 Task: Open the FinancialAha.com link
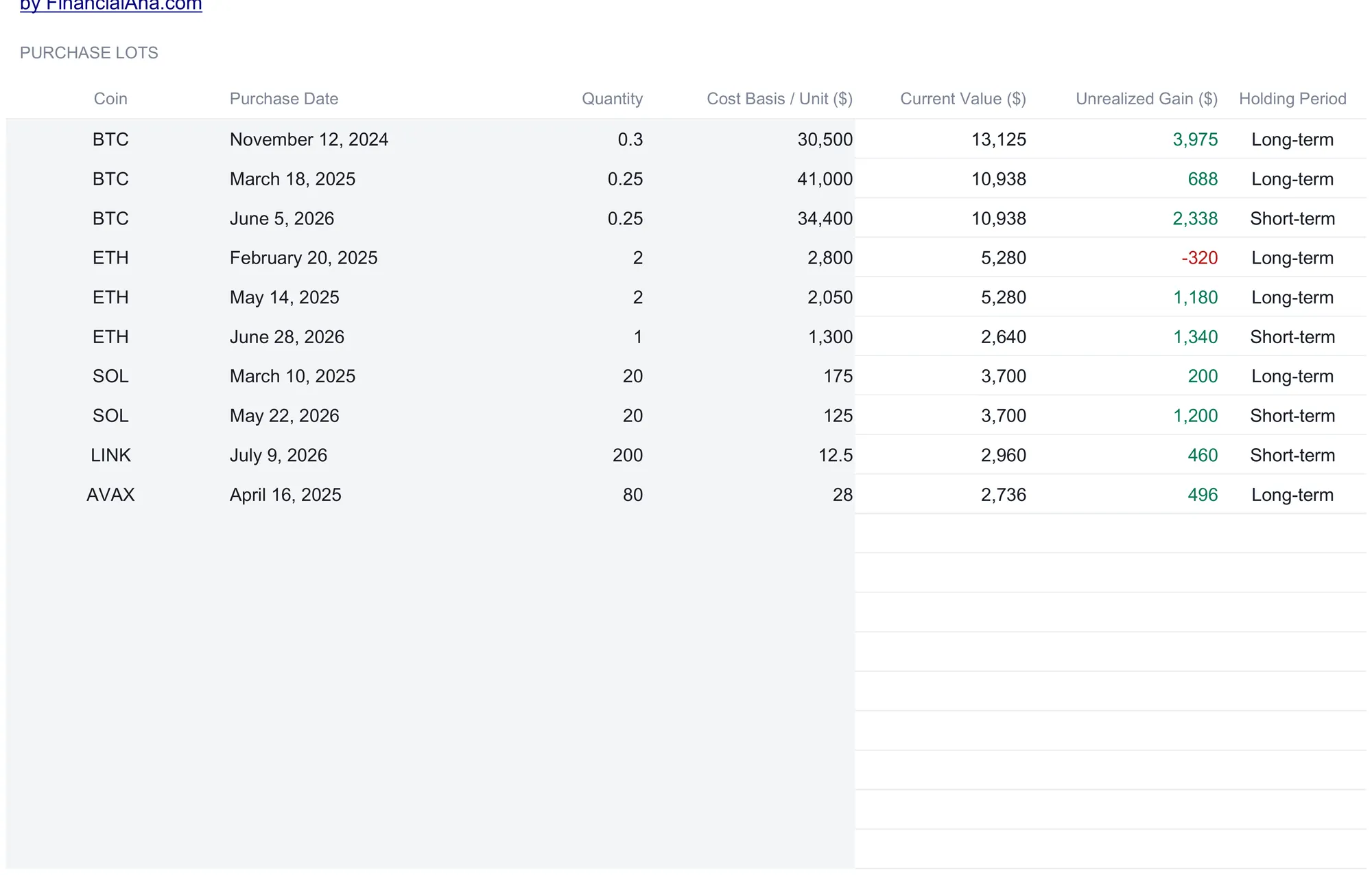111,5
